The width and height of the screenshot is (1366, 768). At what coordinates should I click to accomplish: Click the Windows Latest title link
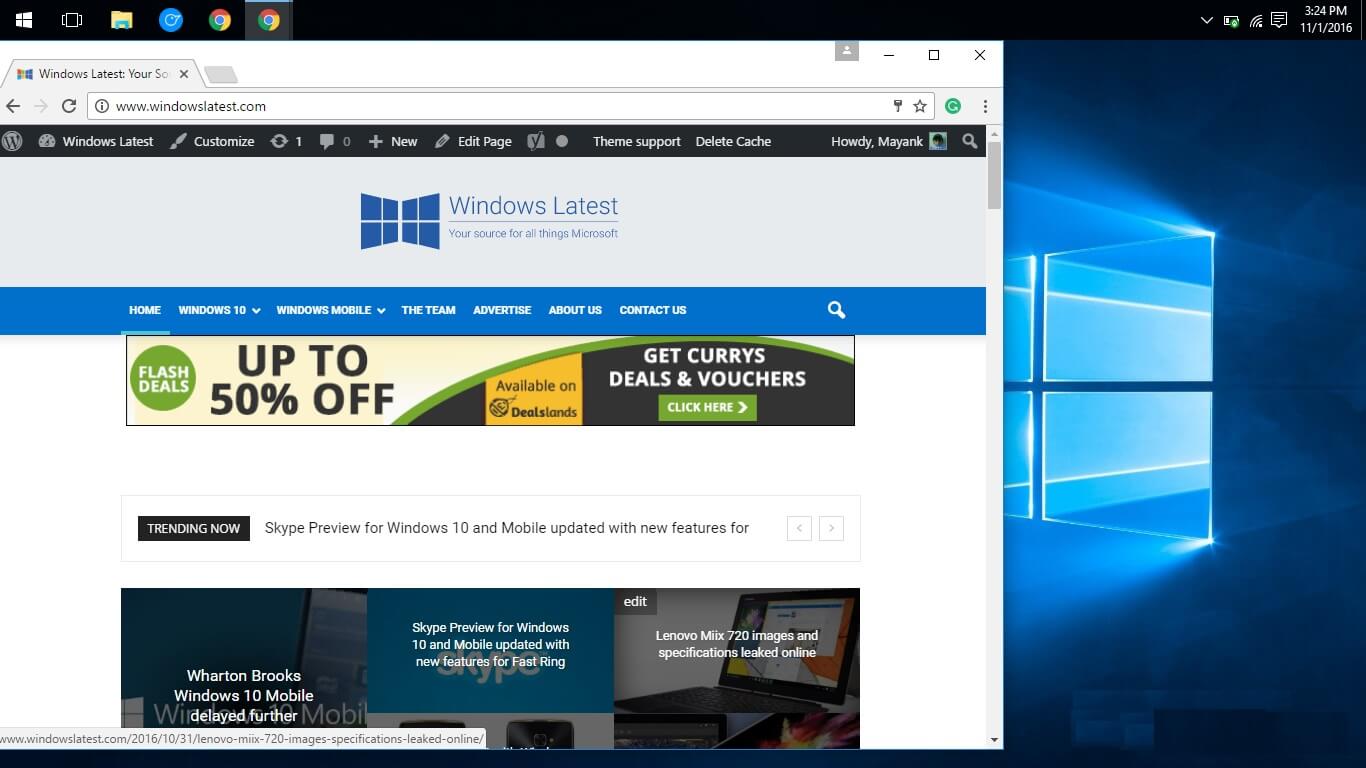533,206
